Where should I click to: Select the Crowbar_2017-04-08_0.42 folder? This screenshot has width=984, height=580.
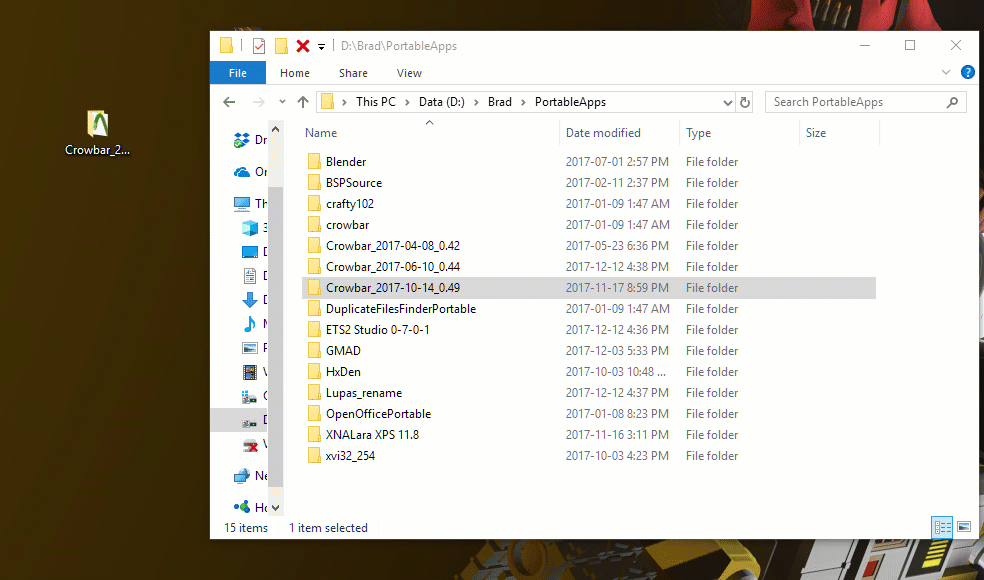[x=392, y=246]
